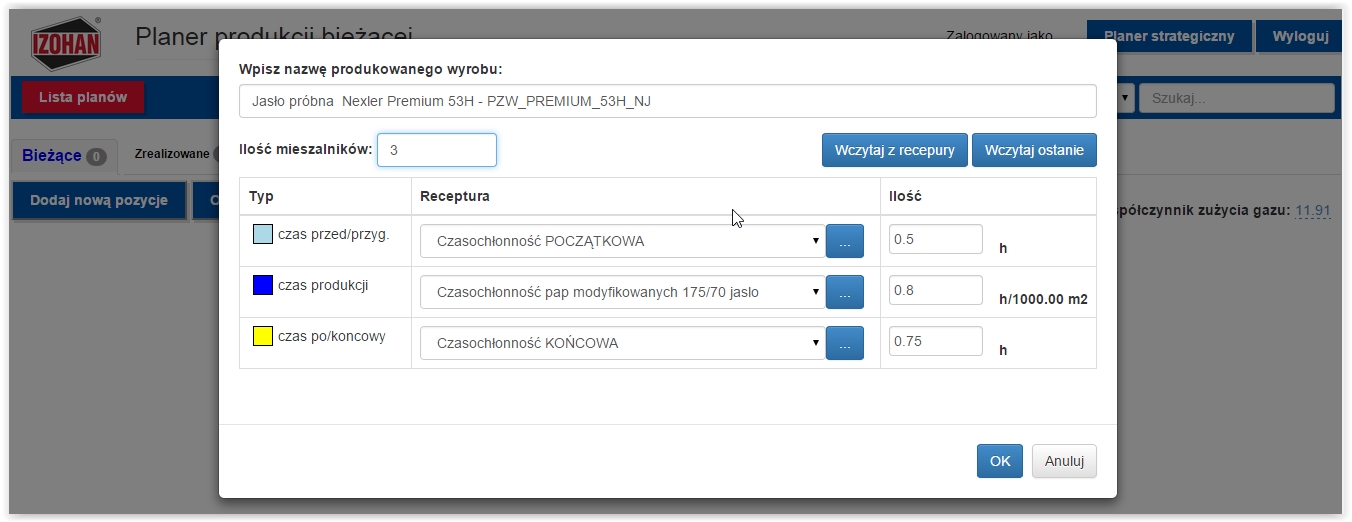
Task: Click light blue czas przed/przyg. color box
Action: pos(263,235)
